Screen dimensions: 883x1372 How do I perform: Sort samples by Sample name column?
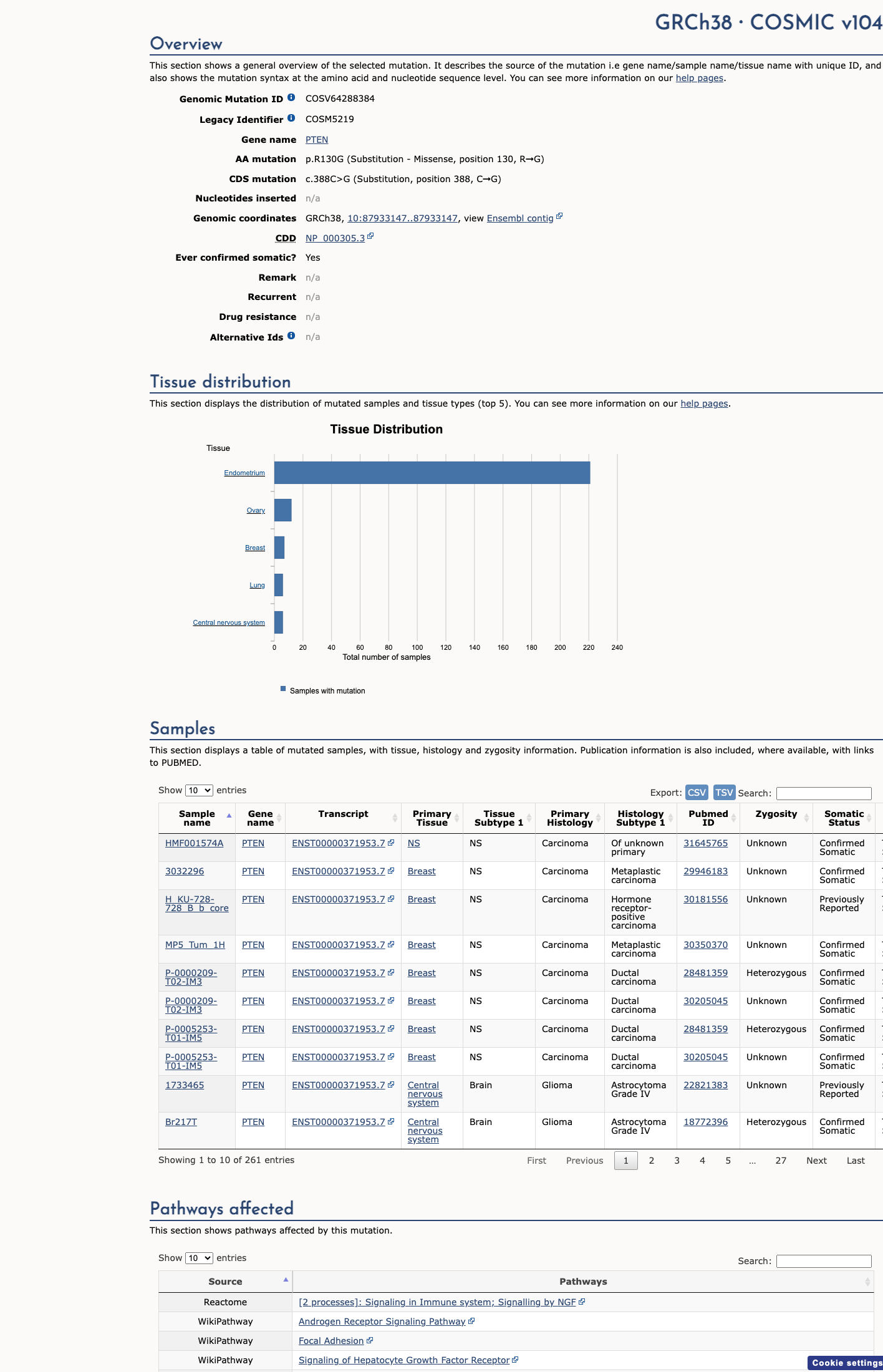197,818
